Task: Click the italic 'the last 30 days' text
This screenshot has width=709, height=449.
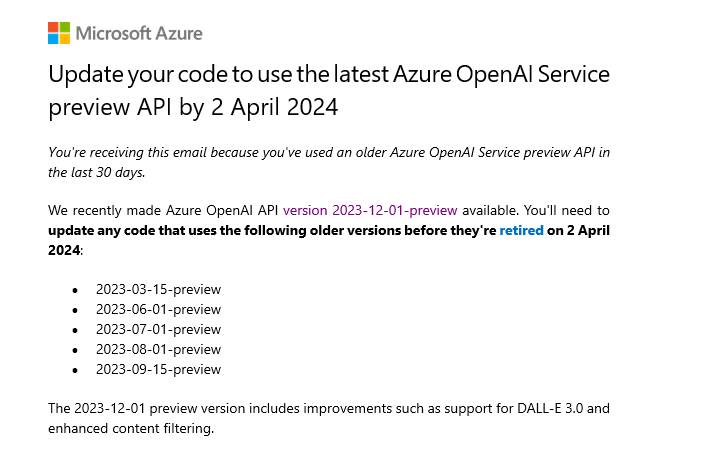Action: click(97, 172)
